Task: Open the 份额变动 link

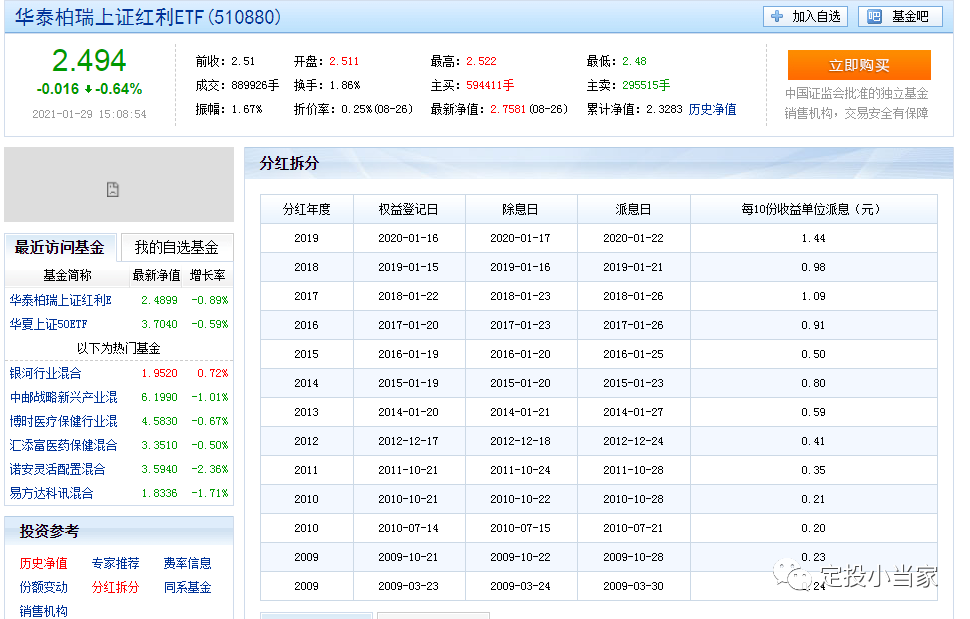Action: coord(43,587)
